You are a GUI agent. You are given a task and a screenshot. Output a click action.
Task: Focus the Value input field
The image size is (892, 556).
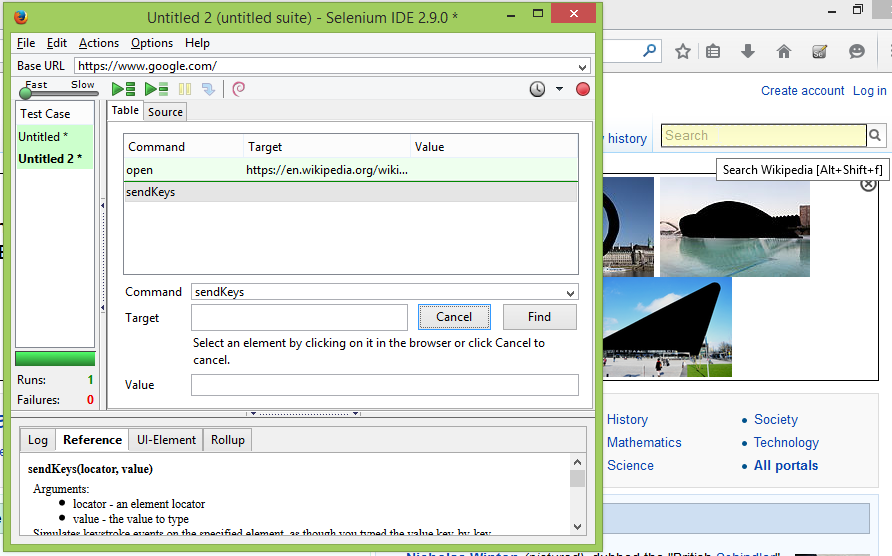coord(385,385)
